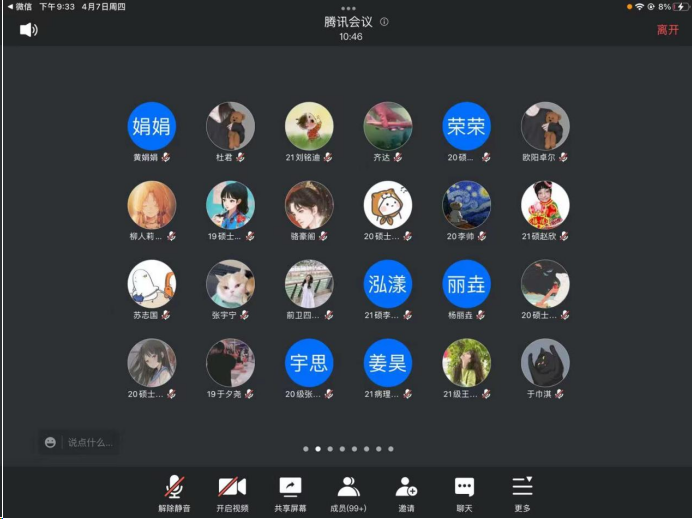Tap 欧阳卓尔 participant avatar
692x519 pixels.
pos(545,126)
